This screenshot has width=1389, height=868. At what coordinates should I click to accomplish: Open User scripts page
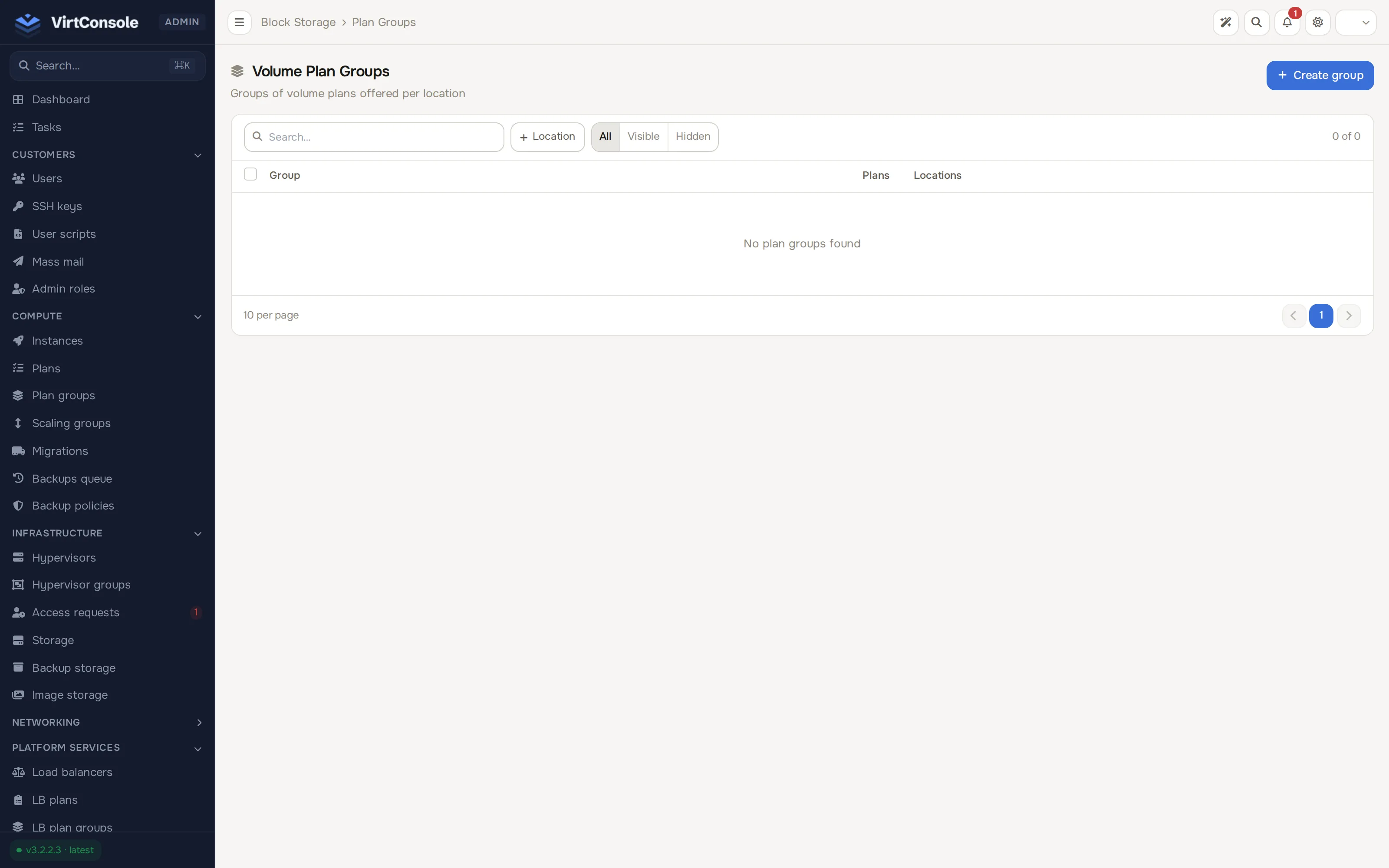tap(107, 233)
